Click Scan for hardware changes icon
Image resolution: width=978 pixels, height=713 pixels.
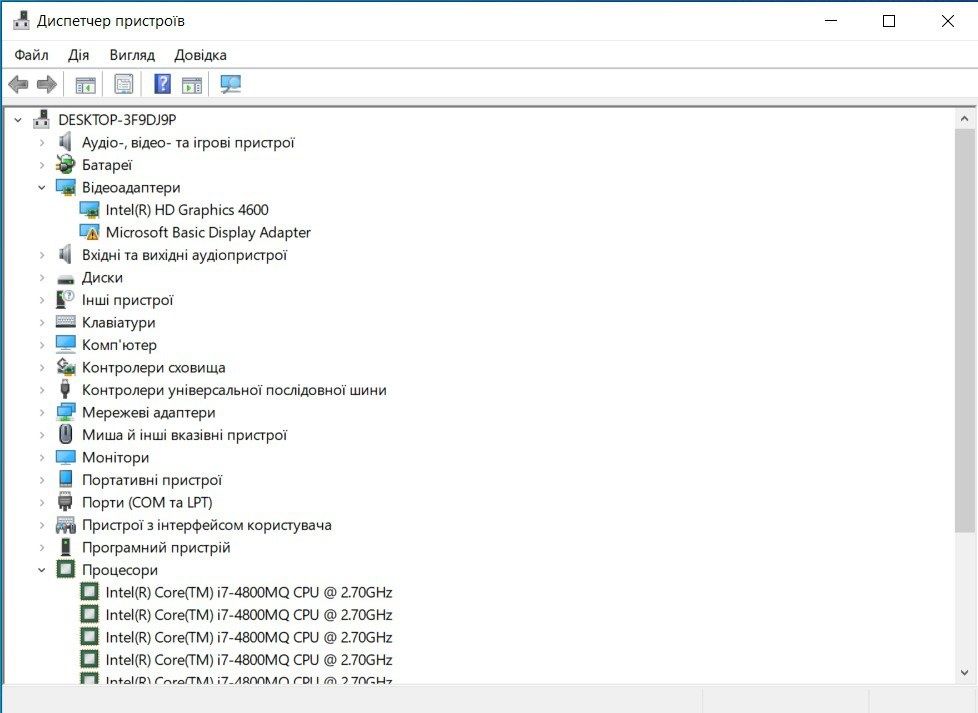pyautogui.click(x=231, y=84)
